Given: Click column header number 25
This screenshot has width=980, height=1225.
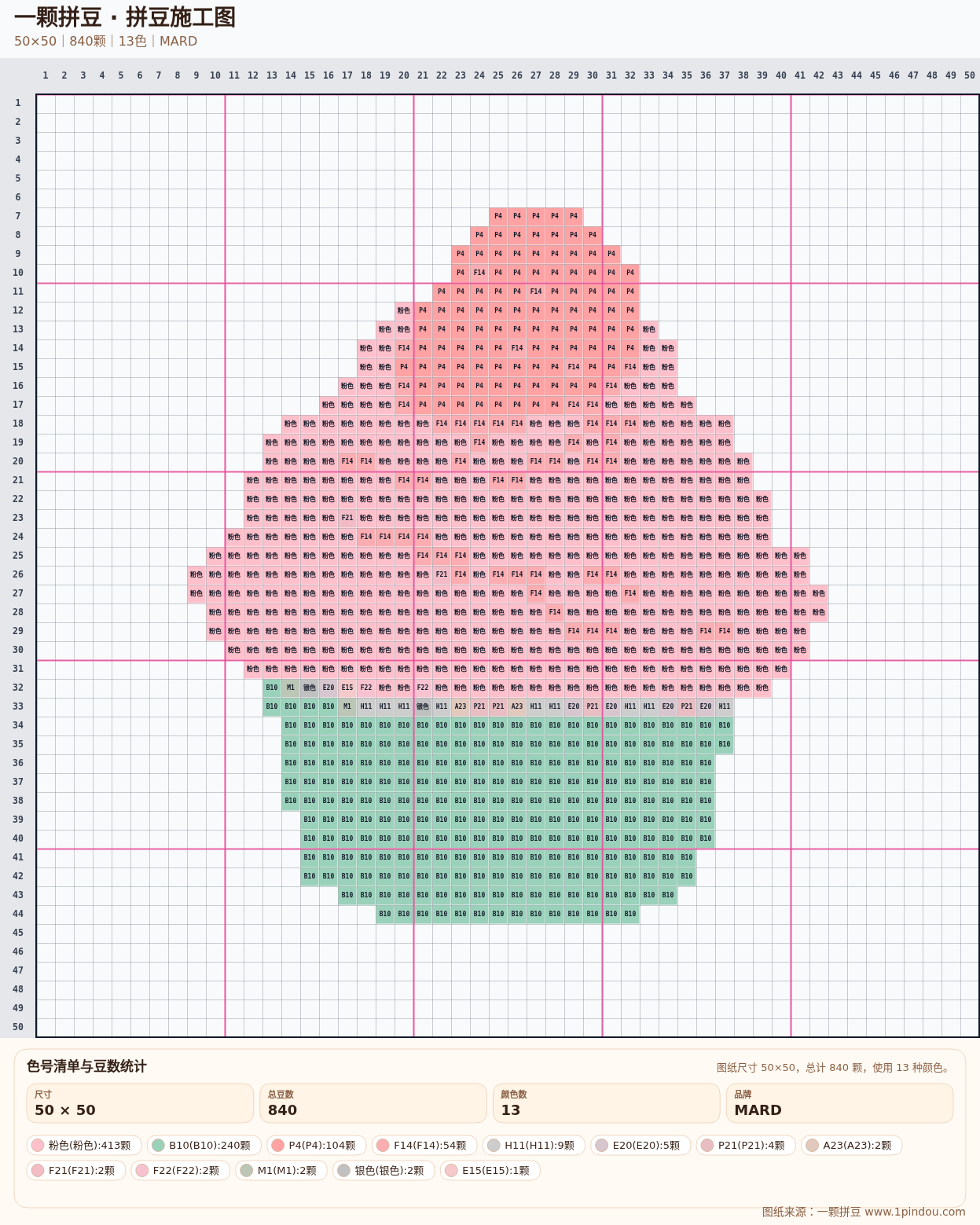Looking at the screenshot, I should coord(498,75).
